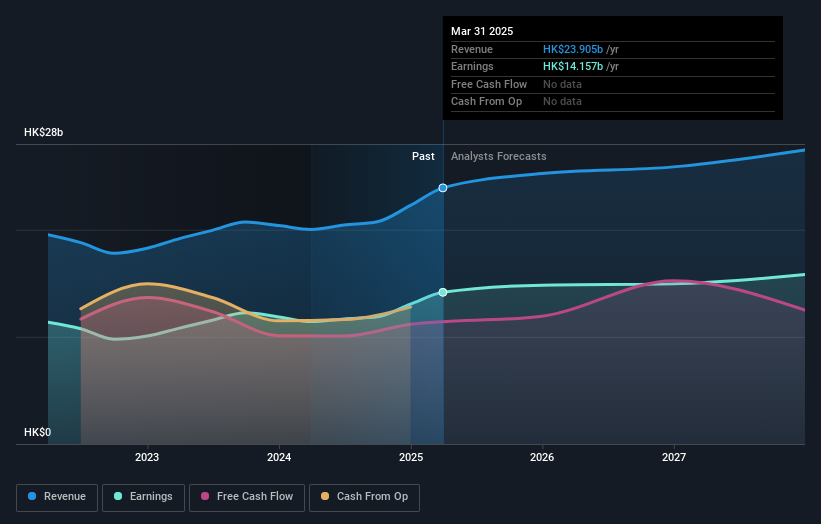Click the Earnings row label in tooltip
The height and width of the screenshot is (524, 821).
pos(472,66)
